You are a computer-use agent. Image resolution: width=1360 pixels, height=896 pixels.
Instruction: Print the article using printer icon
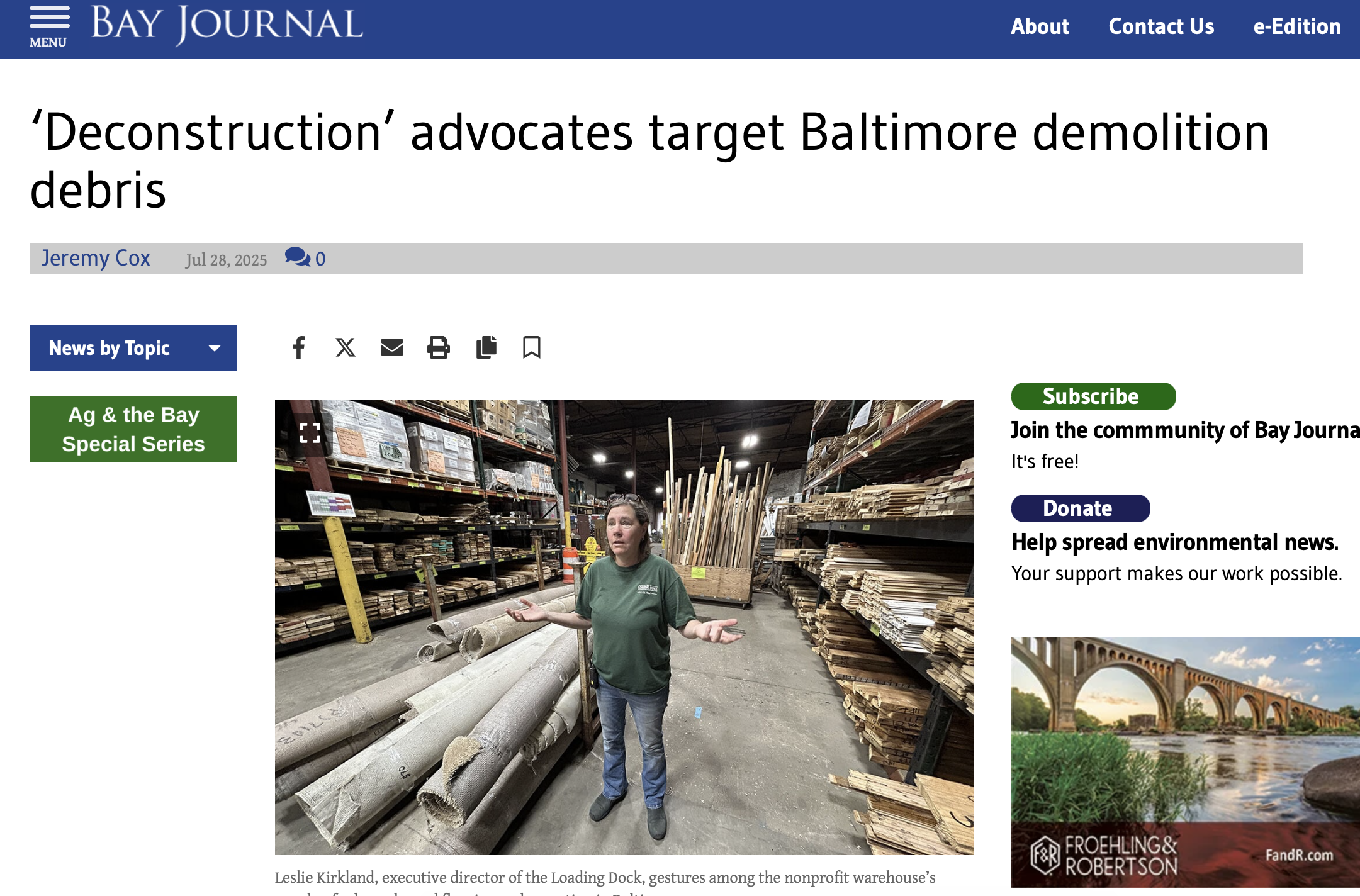click(x=439, y=347)
